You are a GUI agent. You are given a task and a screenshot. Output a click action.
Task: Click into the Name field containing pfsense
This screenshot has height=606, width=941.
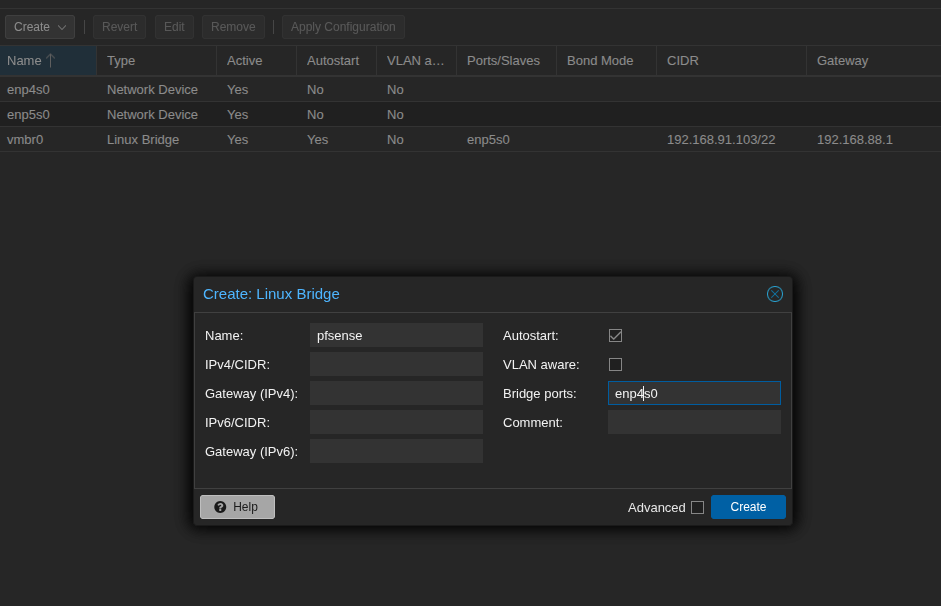click(396, 336)
